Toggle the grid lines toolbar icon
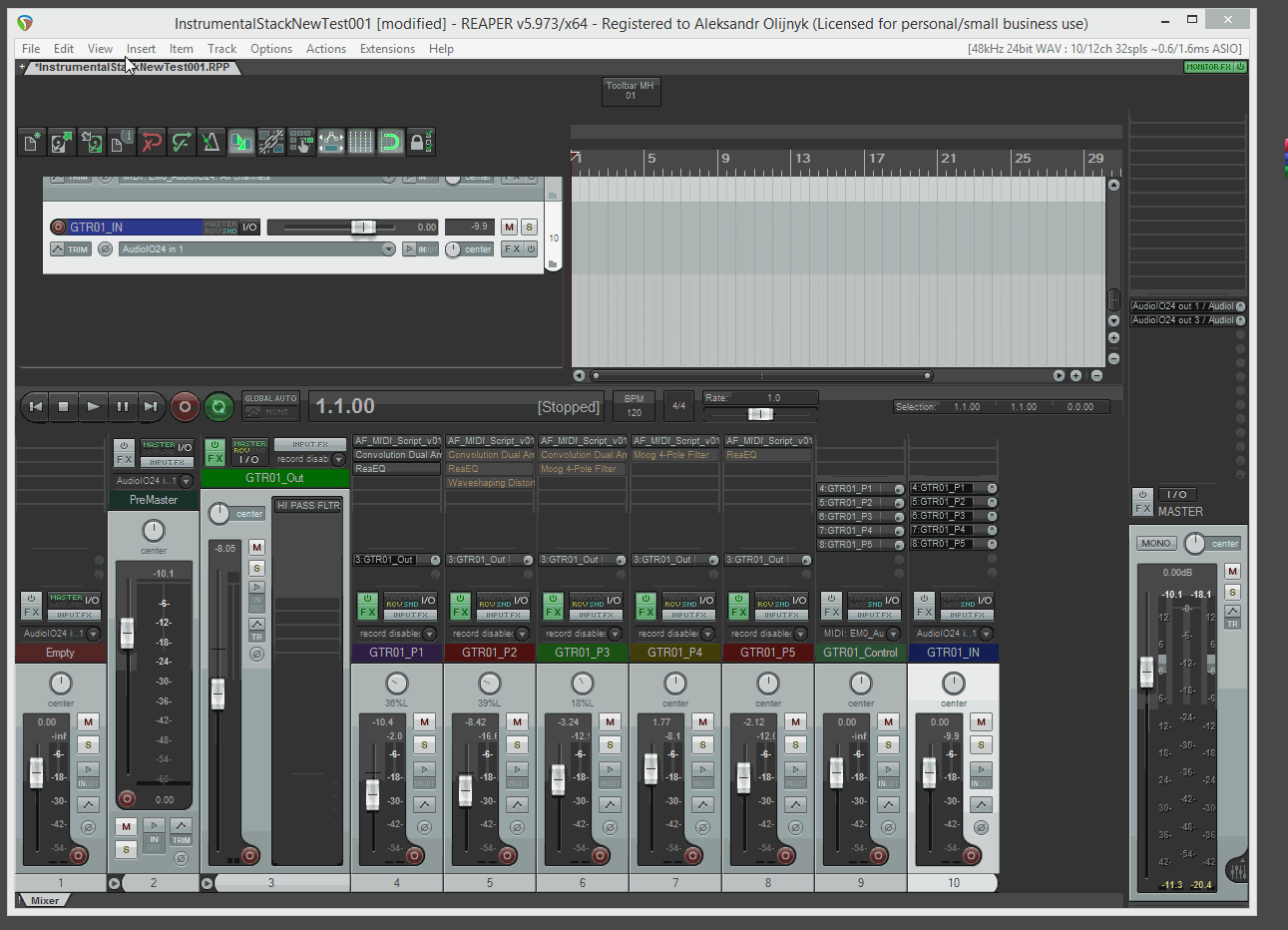The height and width of the screenshot is (930, 1288). pyautogui.click(x=361, y=143)
